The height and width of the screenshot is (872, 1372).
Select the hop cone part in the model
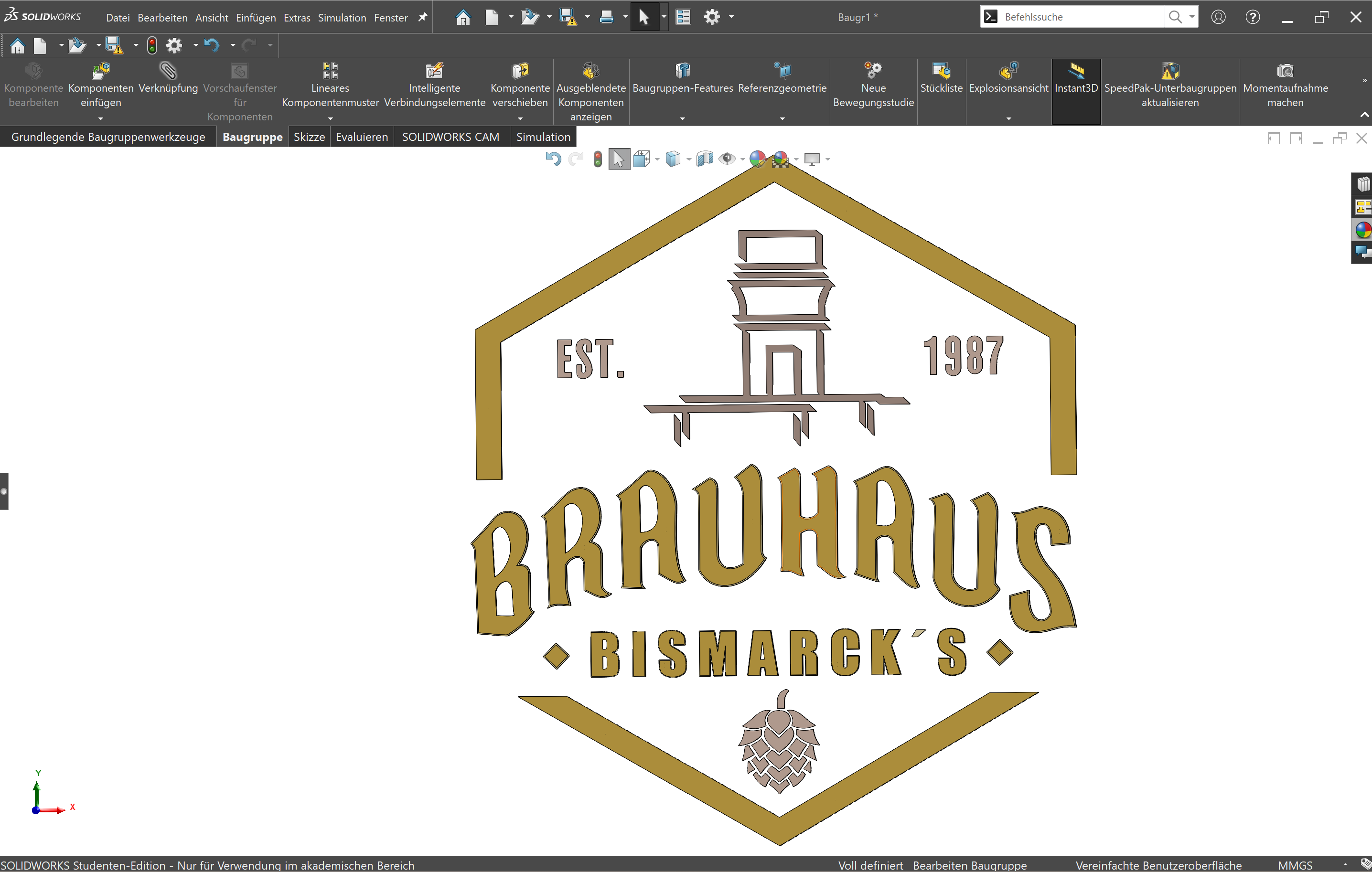tap(779, 742)
